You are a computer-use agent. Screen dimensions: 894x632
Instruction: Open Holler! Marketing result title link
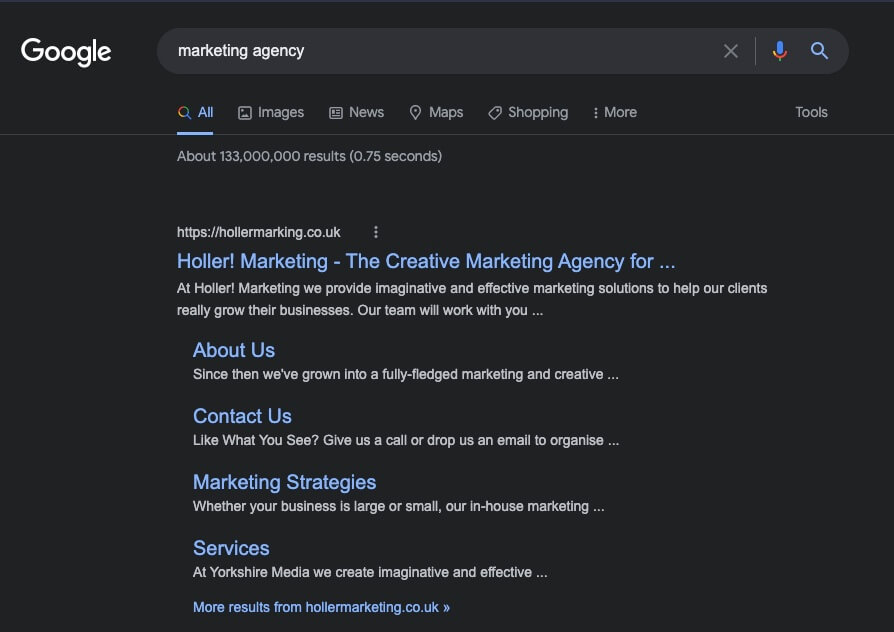pyautogui.click(x=426, y=261)
